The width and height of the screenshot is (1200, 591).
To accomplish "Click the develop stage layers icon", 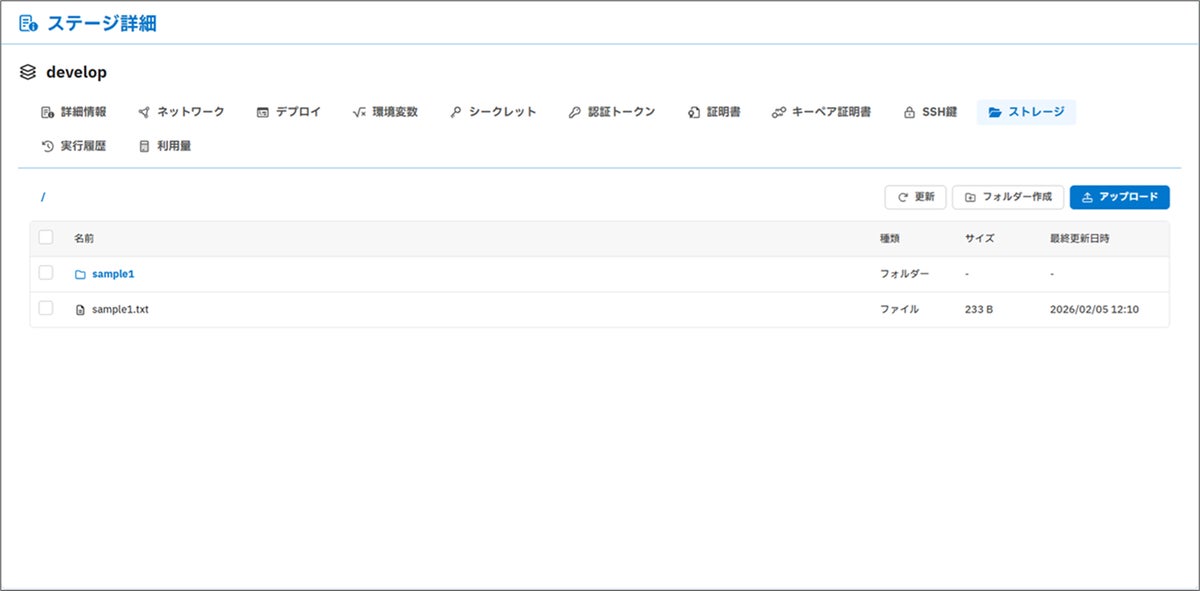I will 28,73.
